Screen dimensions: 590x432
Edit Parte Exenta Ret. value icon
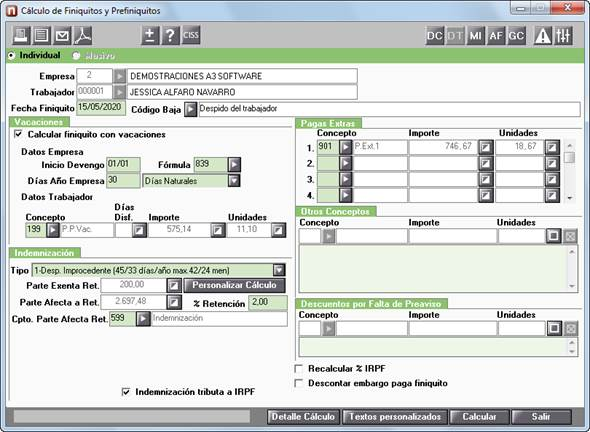click(x=174, y=285)
